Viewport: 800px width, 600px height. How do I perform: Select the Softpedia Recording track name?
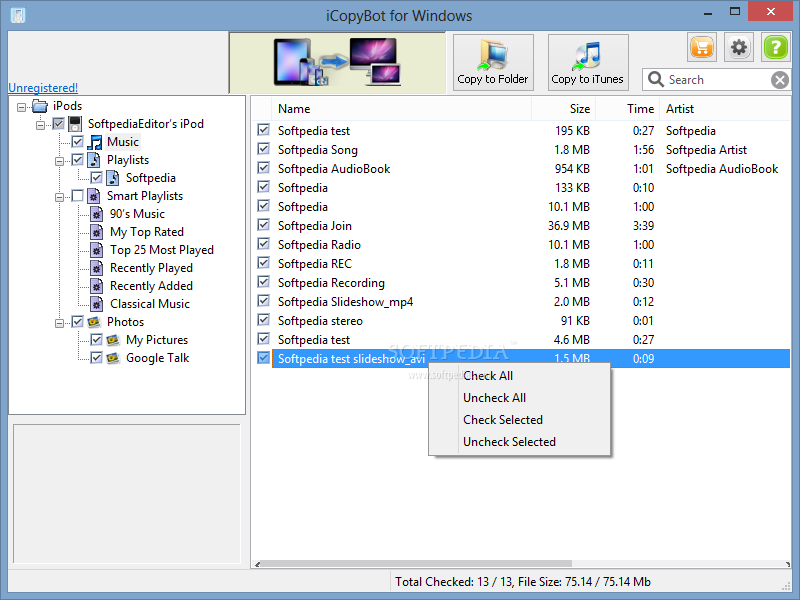331,283
